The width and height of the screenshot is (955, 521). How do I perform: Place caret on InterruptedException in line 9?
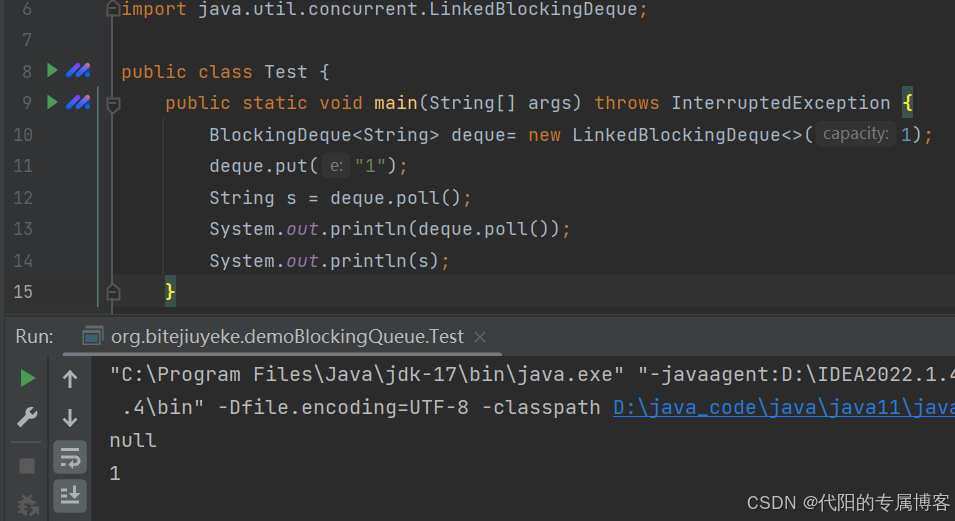(781, 102)
